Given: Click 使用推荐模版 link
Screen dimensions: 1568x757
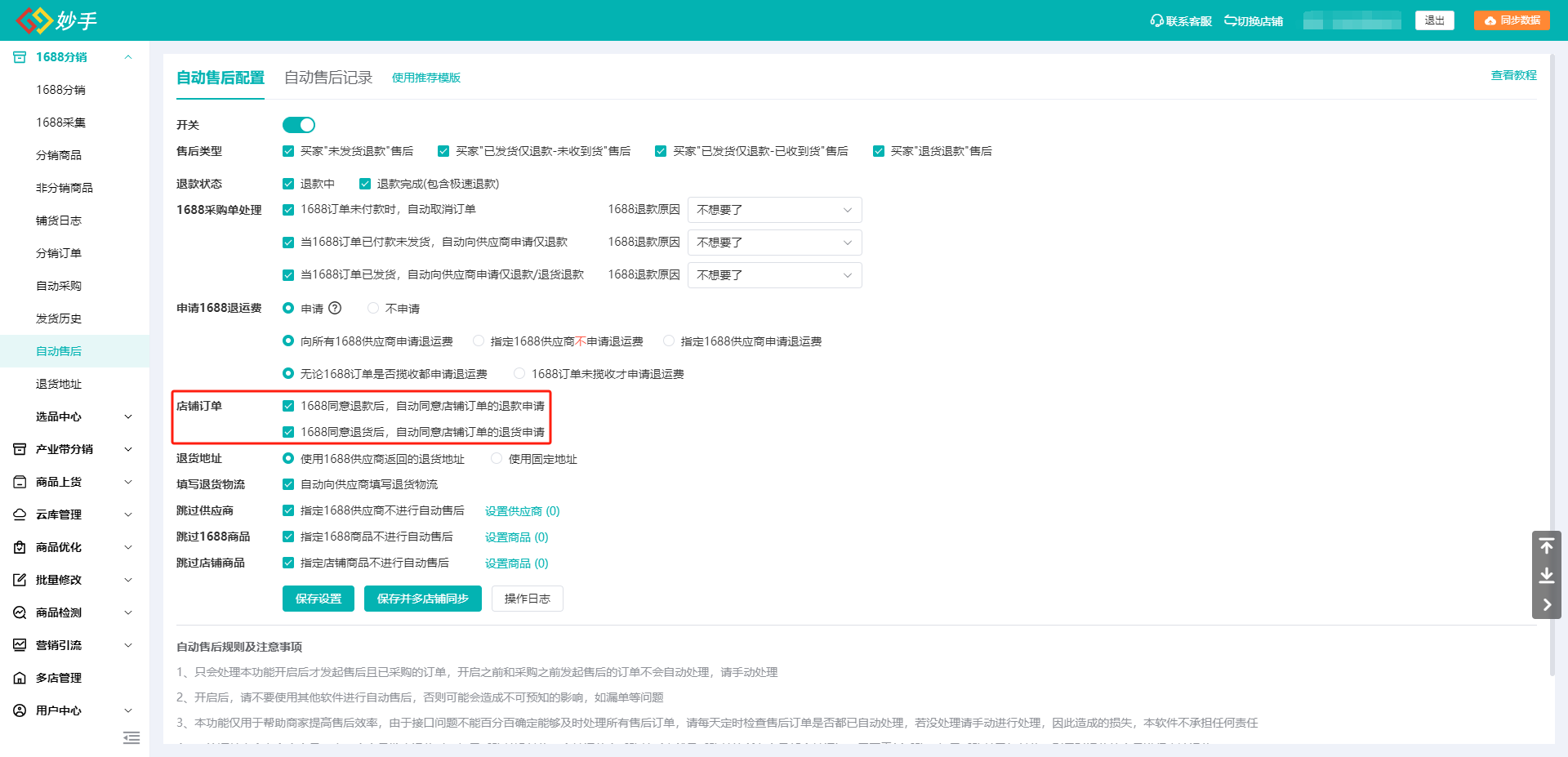Looking at the screenshot, I should (x=426, y=78).
